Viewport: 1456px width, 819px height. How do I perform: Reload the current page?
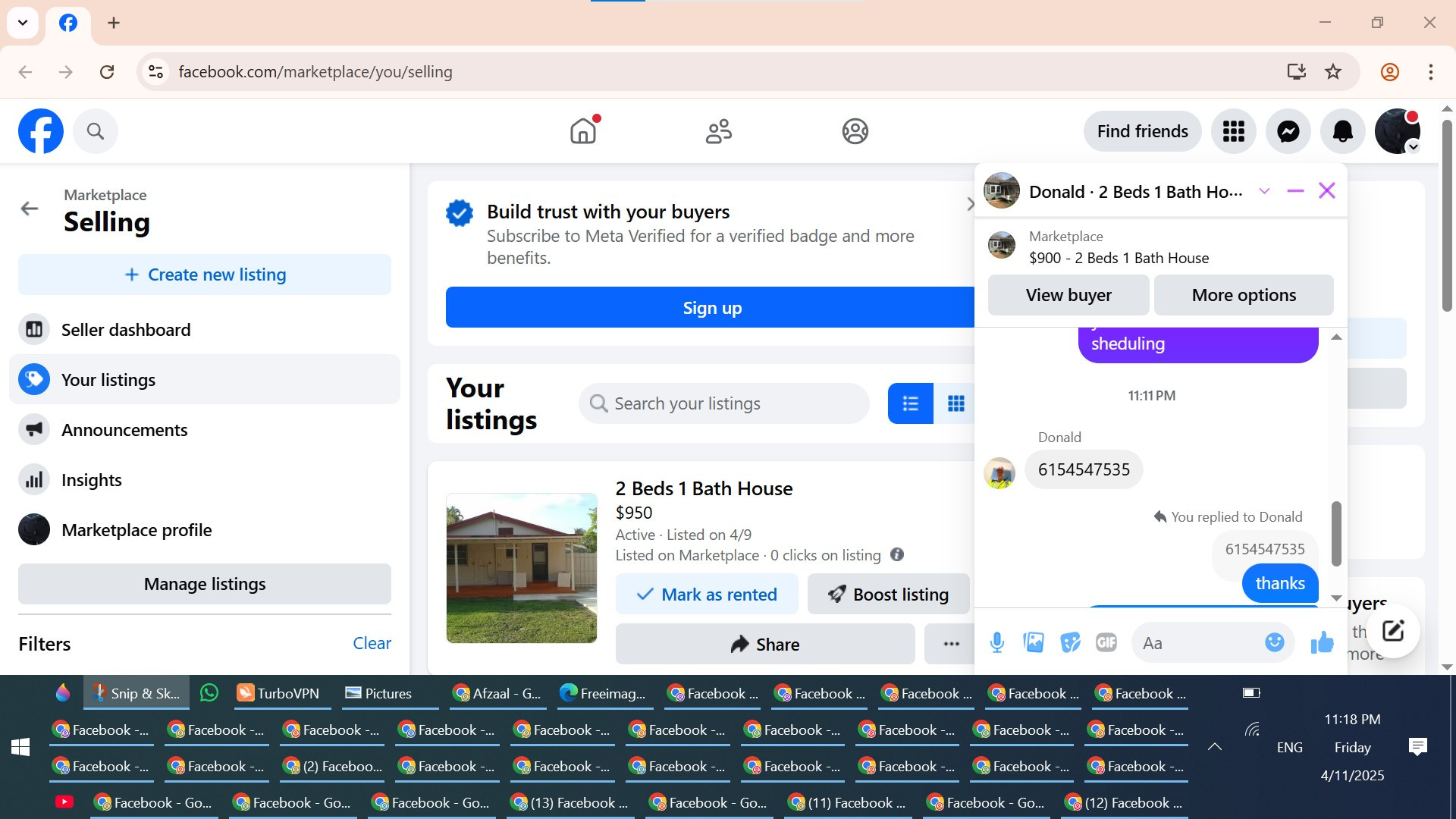107,72
